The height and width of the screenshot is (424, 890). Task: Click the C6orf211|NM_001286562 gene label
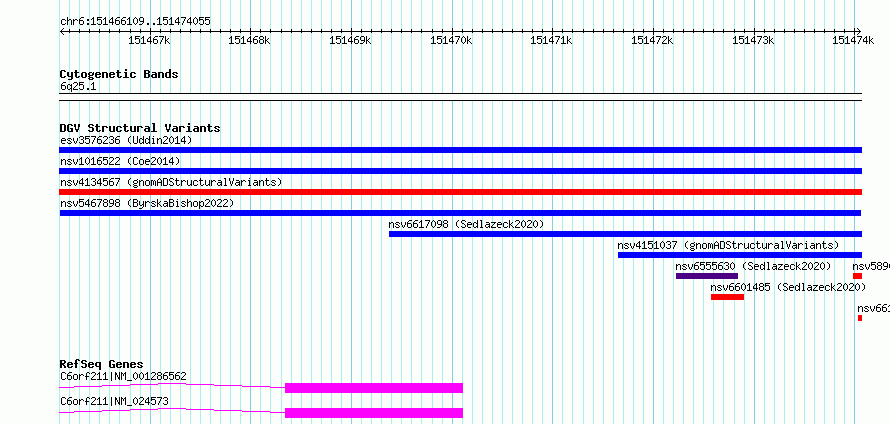pos(123,376)
